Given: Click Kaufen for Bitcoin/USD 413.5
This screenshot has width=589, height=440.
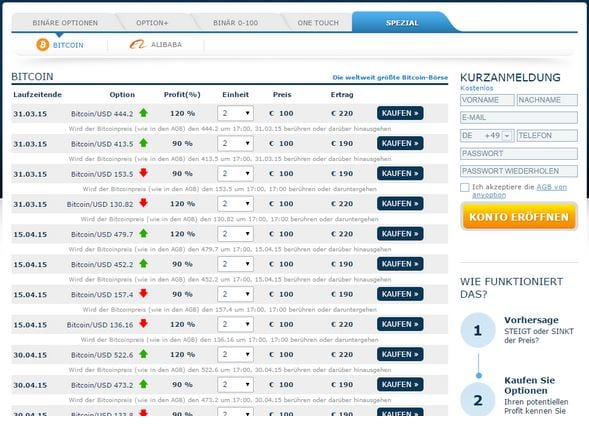Looking at the screenshot, I should coord(400,143).
